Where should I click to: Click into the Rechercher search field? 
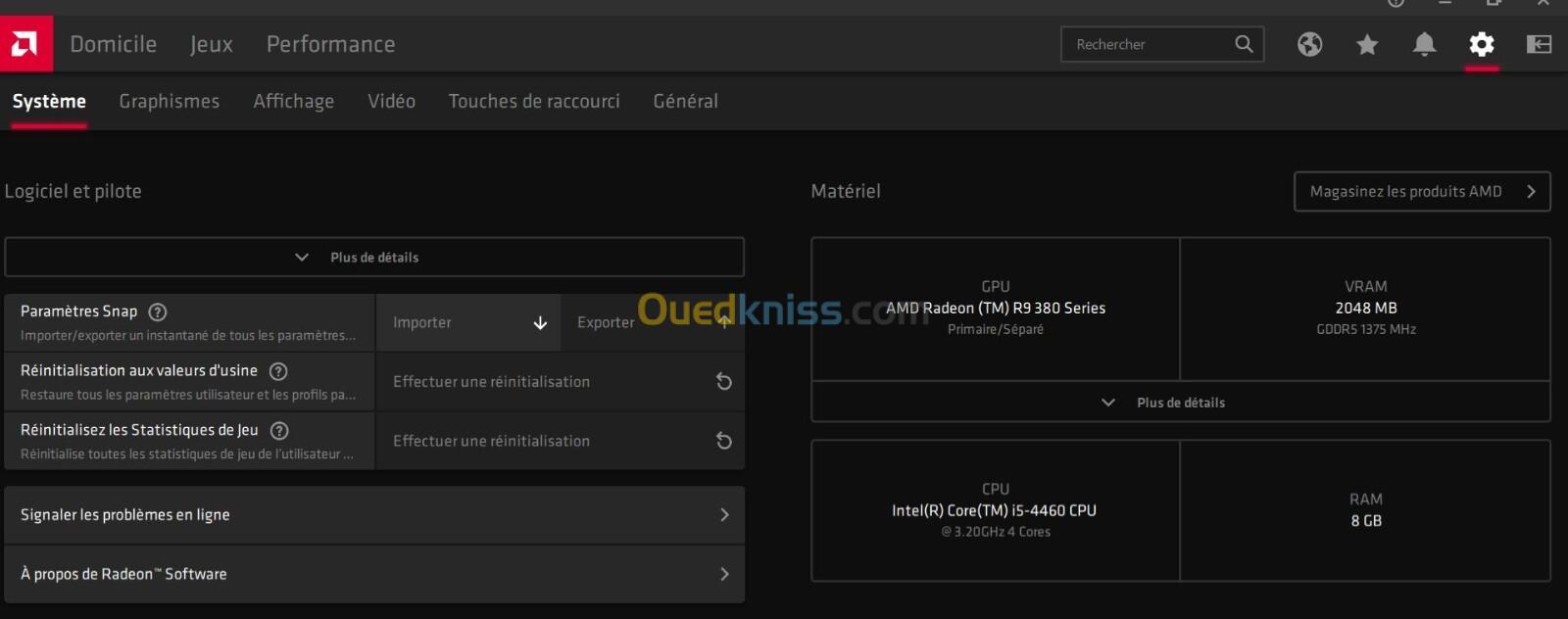[1147, 44]
